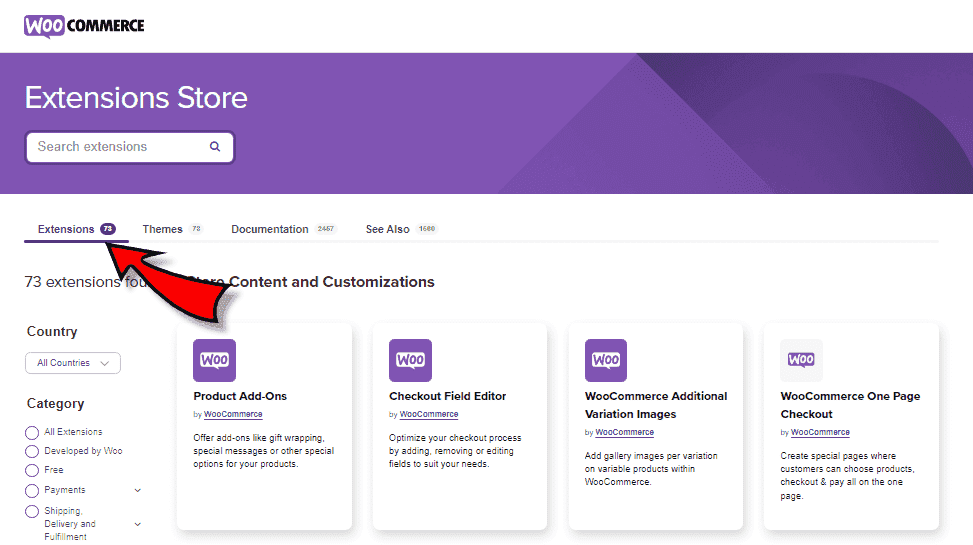Image resolution: width=973 pixels, height=545 pixels.
Task: Click the One Page Checkout Woo icon
Action: click(801, 360)
